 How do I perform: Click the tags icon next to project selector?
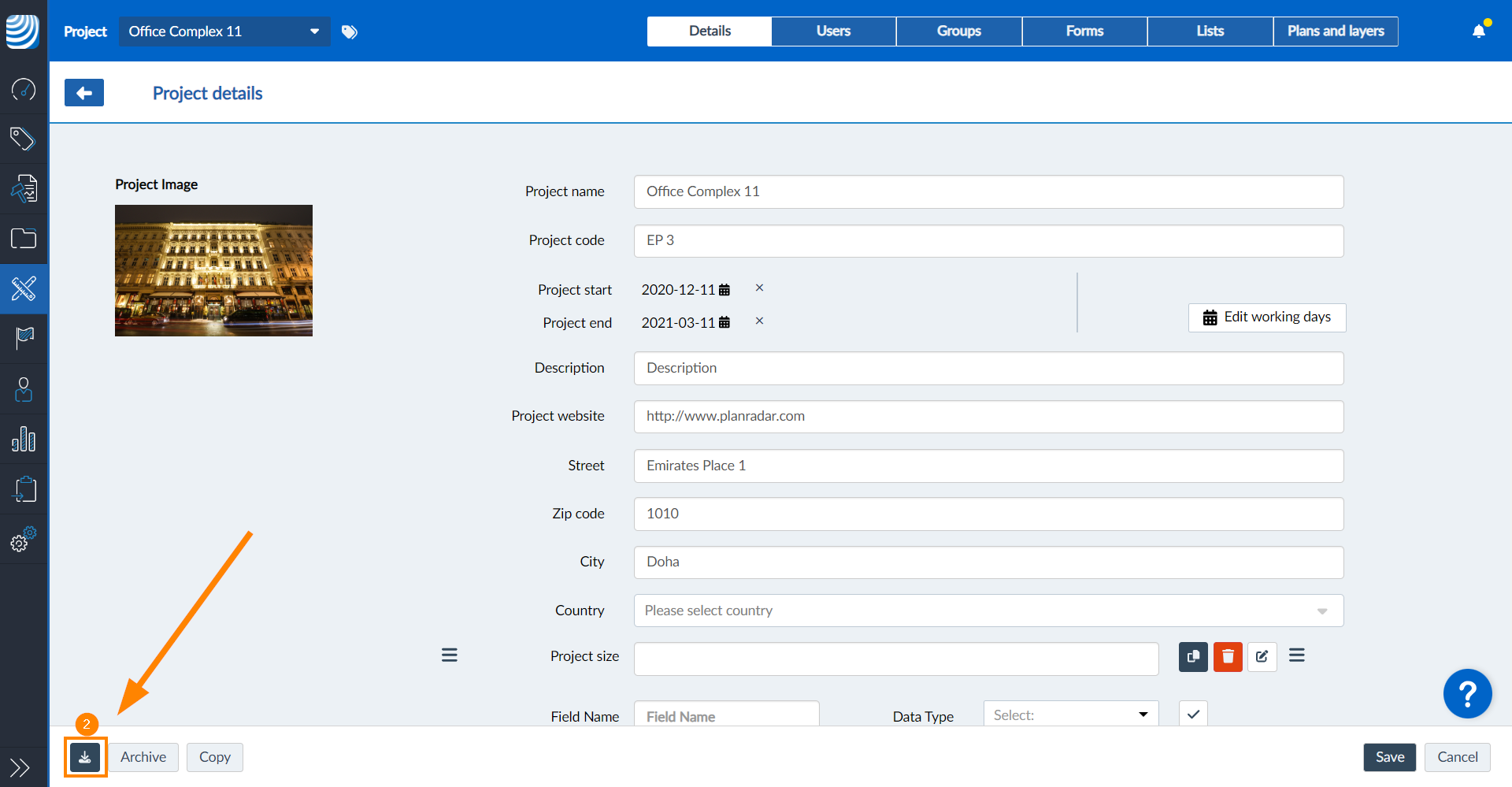click(350, 32)
